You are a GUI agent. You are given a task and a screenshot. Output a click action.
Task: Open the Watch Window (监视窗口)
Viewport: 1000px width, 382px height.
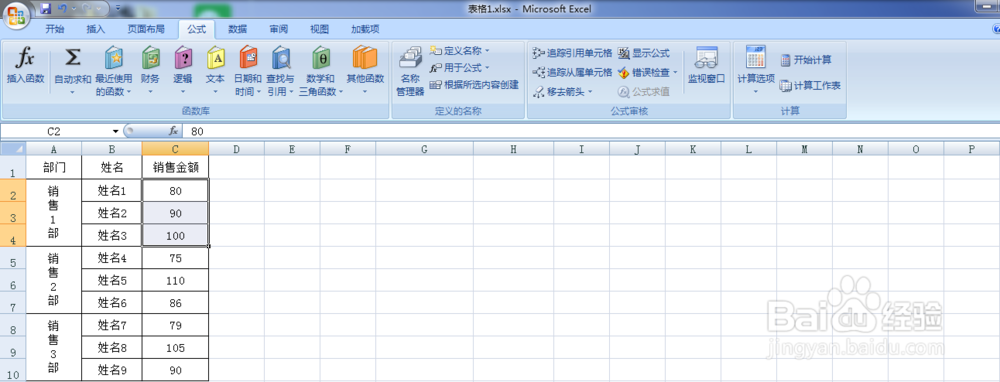pos(707,66)
